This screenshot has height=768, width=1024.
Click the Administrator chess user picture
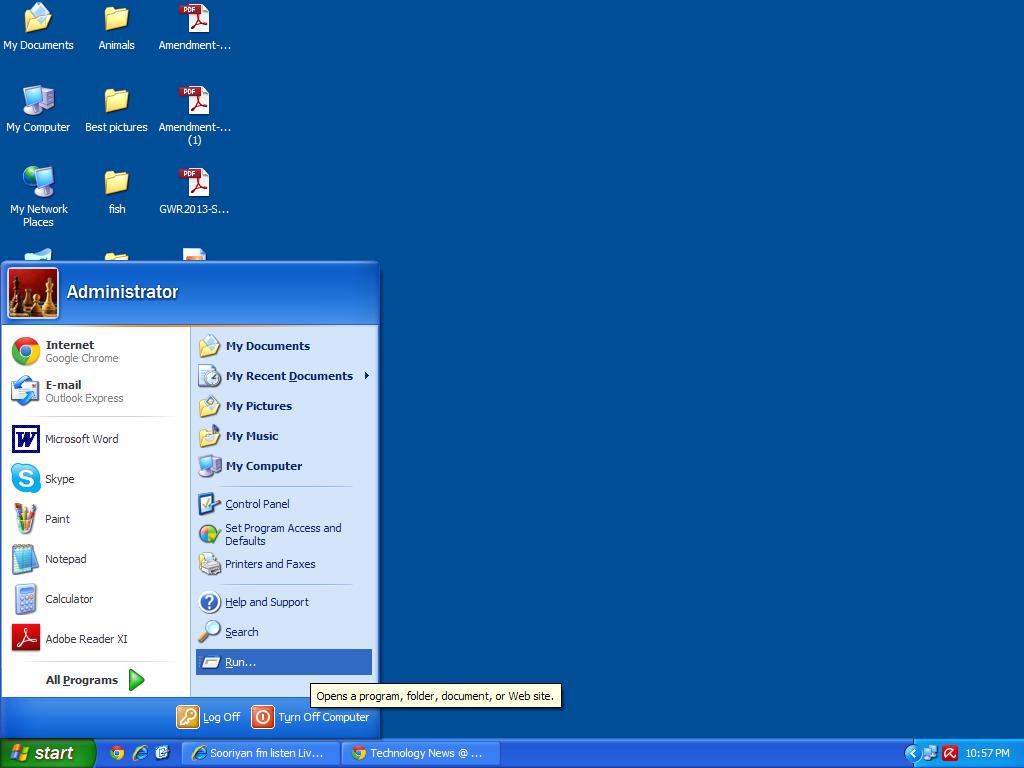(33, 293)
